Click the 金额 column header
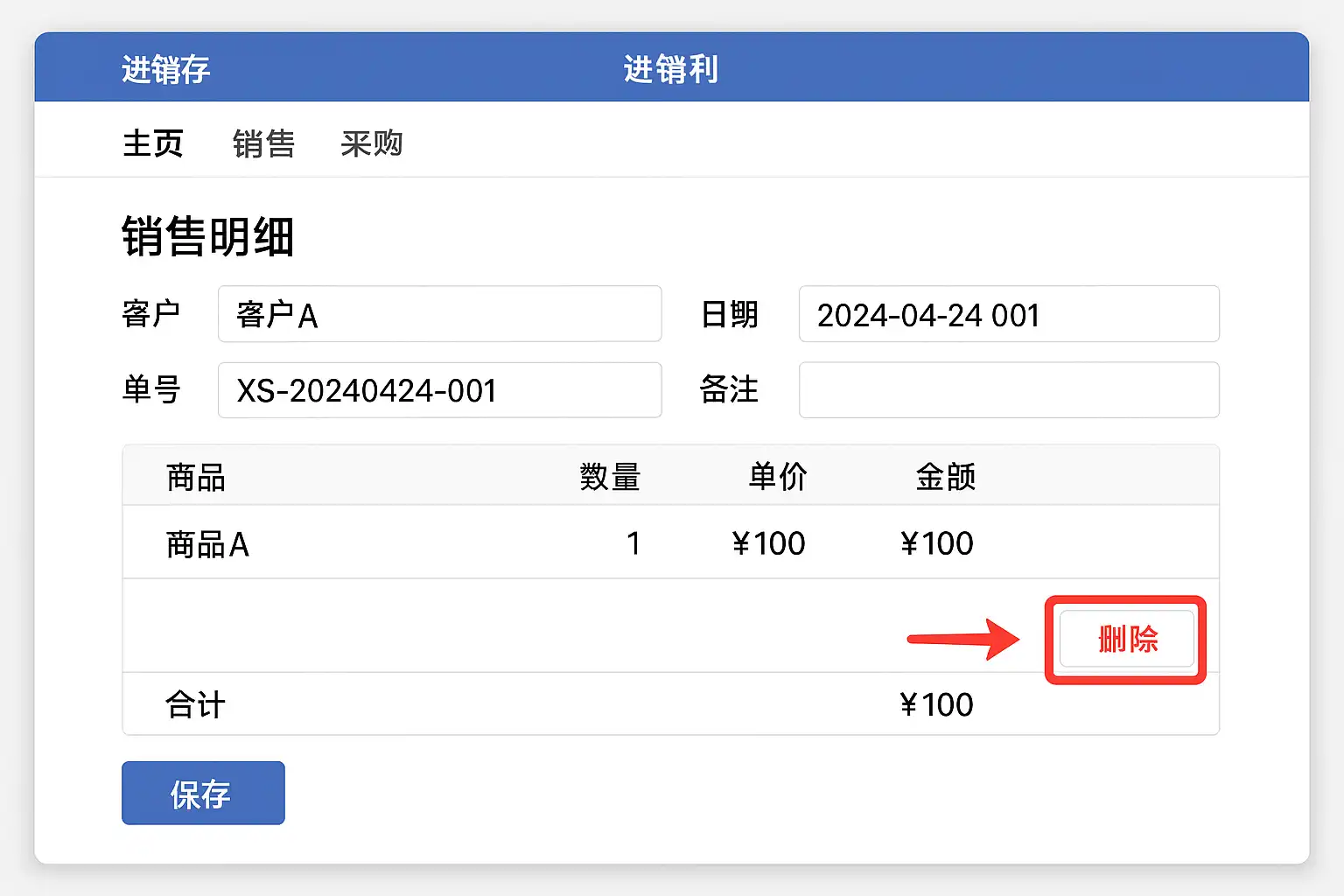 point(945,478)
